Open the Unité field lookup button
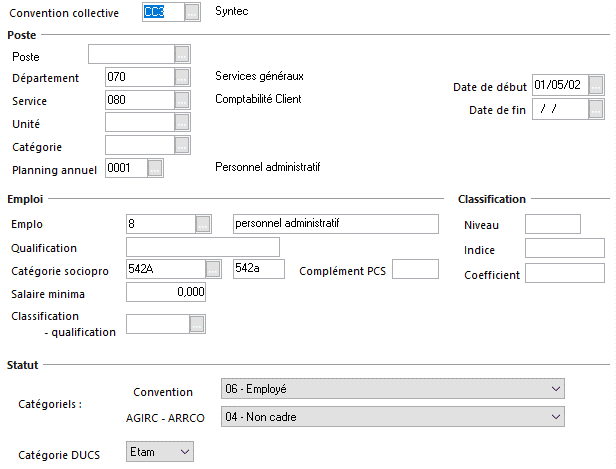The width and height of the screenshot is (616, 469). click(181, 123)
